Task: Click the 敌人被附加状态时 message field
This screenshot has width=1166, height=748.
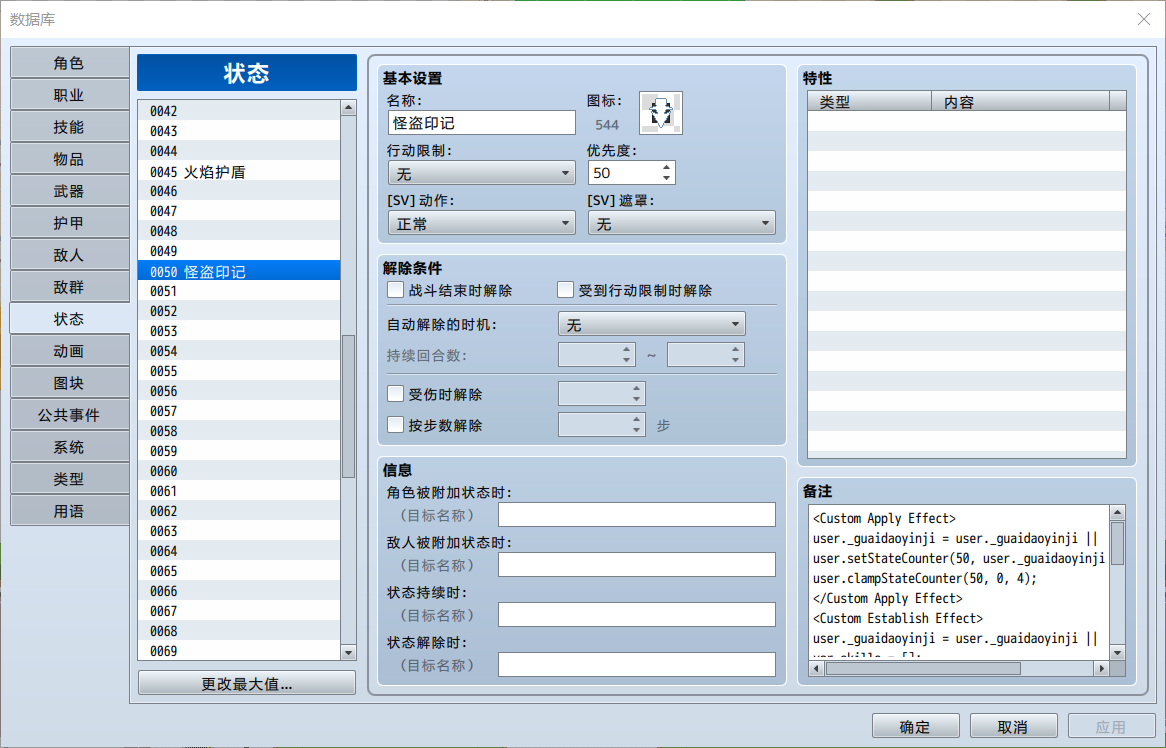Action: point(637,564)
